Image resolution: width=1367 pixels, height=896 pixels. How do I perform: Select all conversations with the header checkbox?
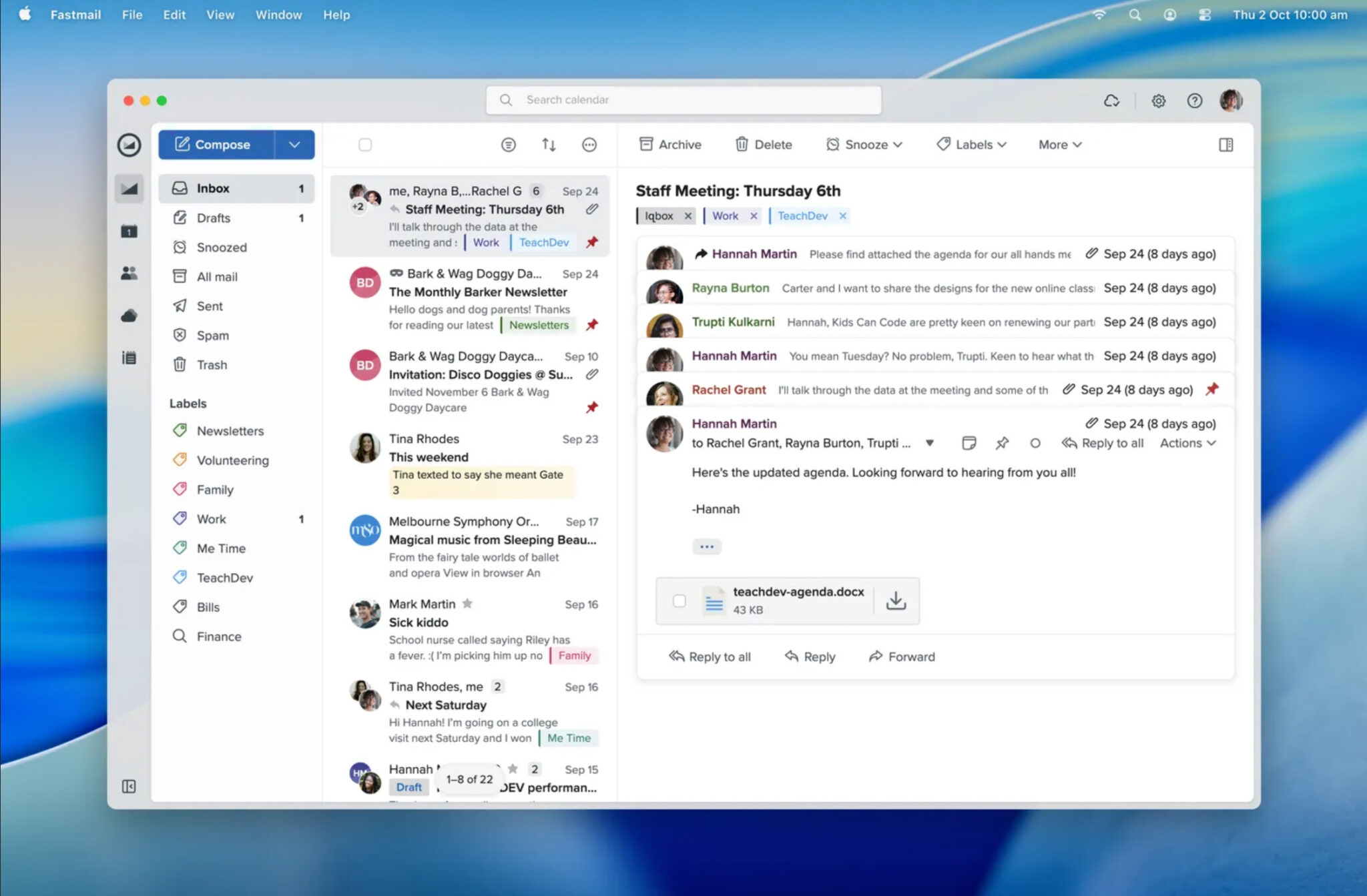coord(364,144)
